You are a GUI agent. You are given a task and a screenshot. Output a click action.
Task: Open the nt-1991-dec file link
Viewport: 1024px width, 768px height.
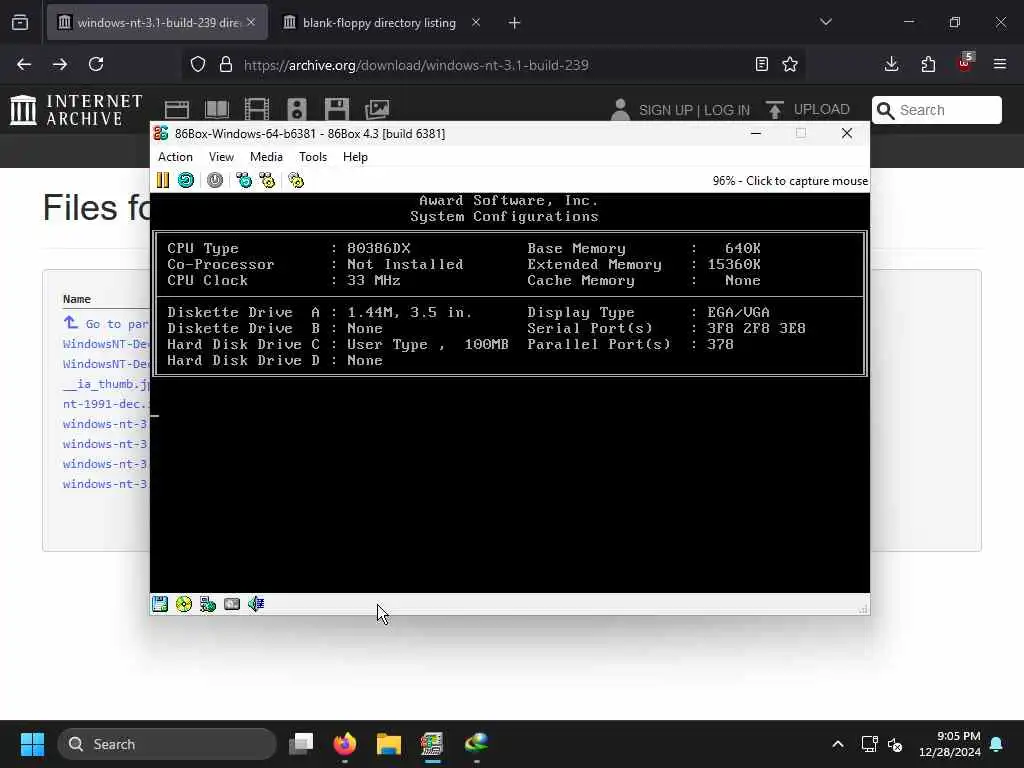pyautogui.click(x=106, y=404)
